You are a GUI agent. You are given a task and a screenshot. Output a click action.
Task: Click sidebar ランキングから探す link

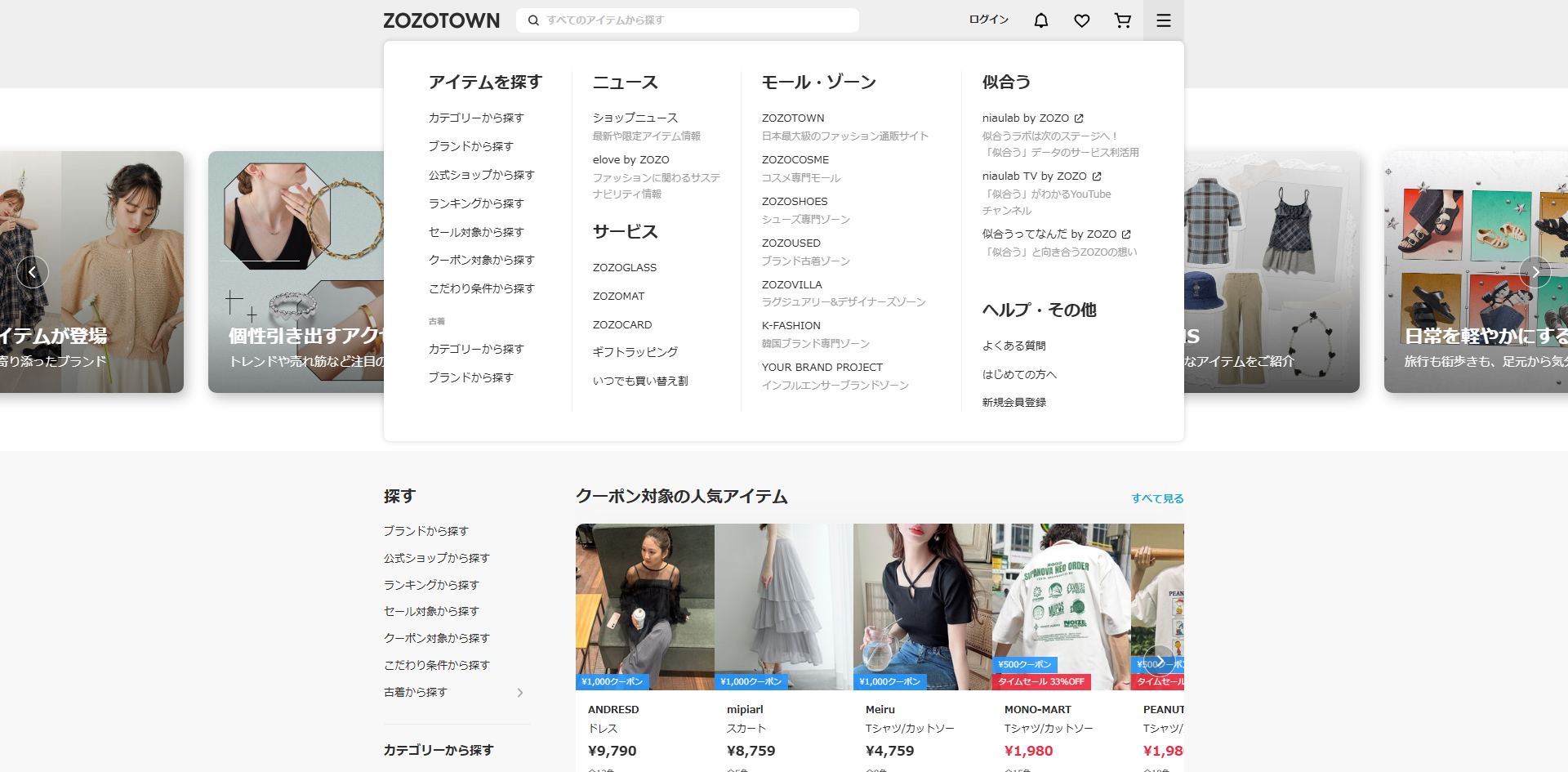(x=431, y=585)
